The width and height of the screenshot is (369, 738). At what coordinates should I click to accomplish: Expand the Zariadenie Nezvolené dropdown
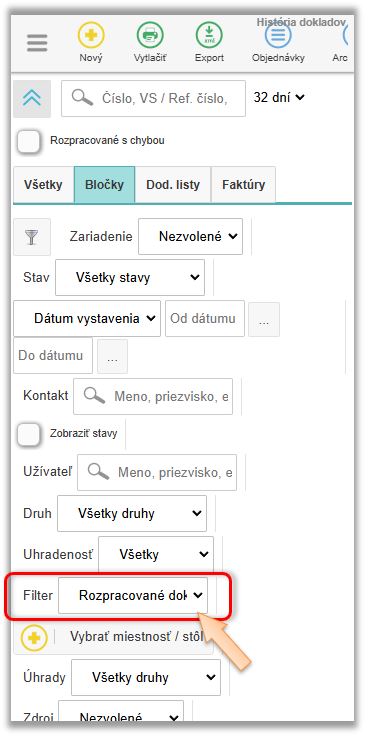[x=190, y=236]
